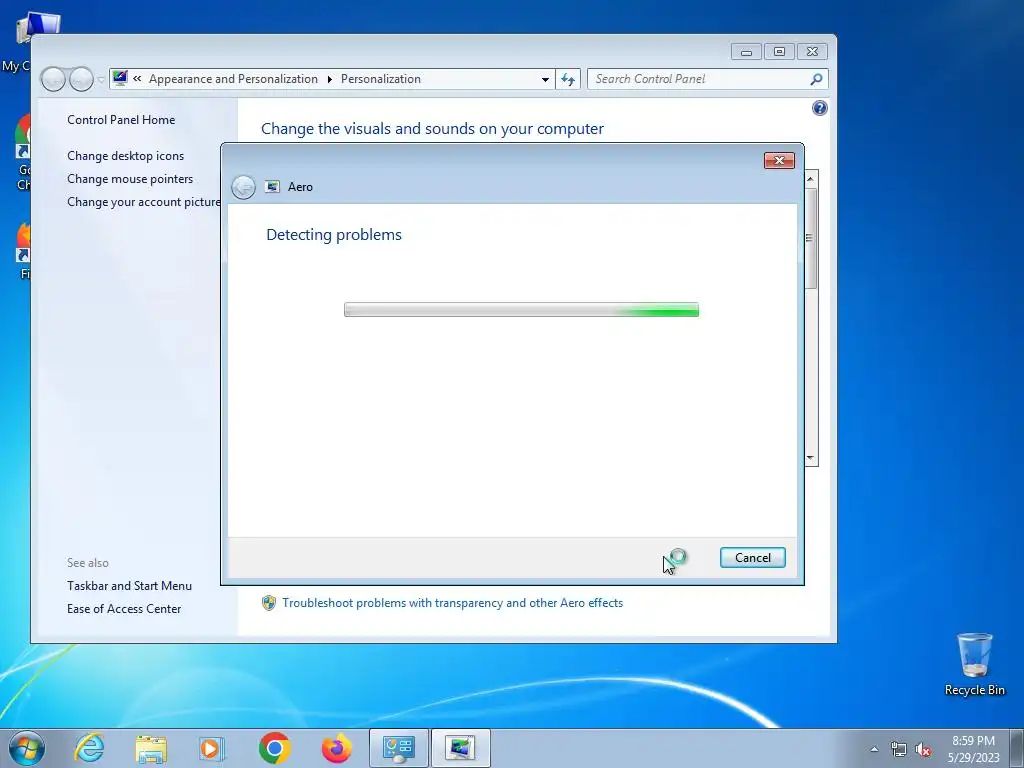1024x768 pixels.
Task: Maximize the Control Panel window
Action: [x=779, y=52]
